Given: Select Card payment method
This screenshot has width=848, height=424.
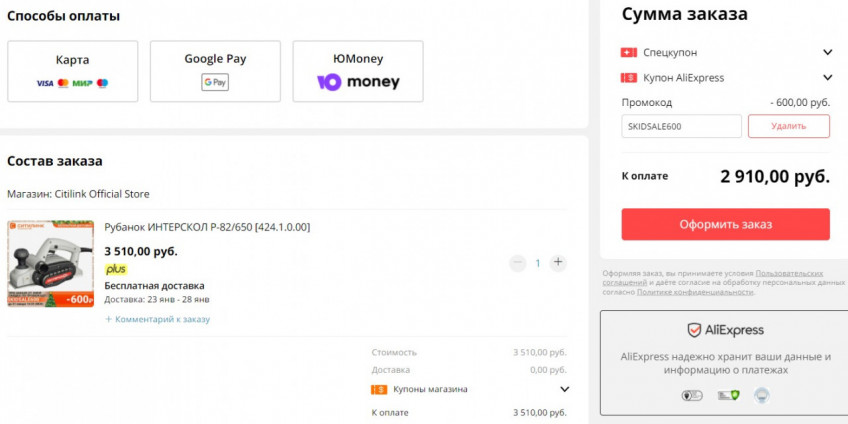Looking at the screenshot, I should (72, 71).
